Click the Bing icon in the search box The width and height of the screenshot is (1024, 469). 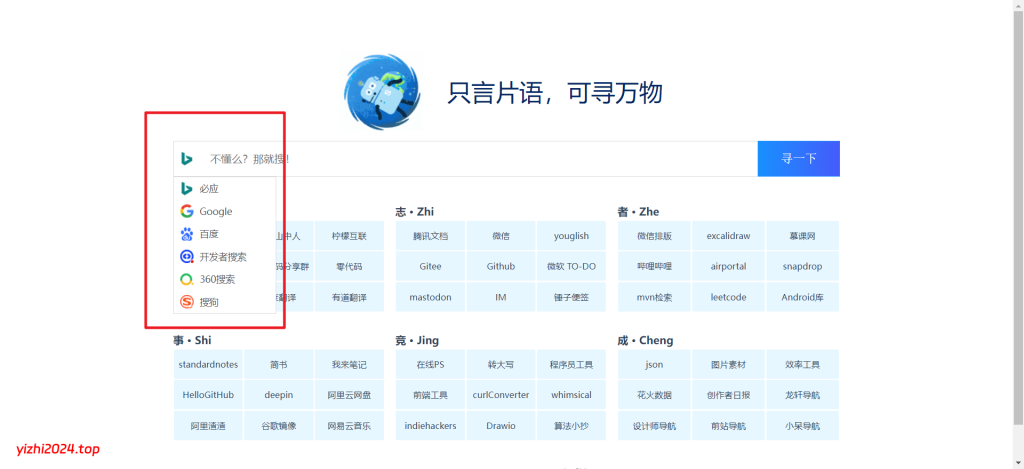coord(187,158)
